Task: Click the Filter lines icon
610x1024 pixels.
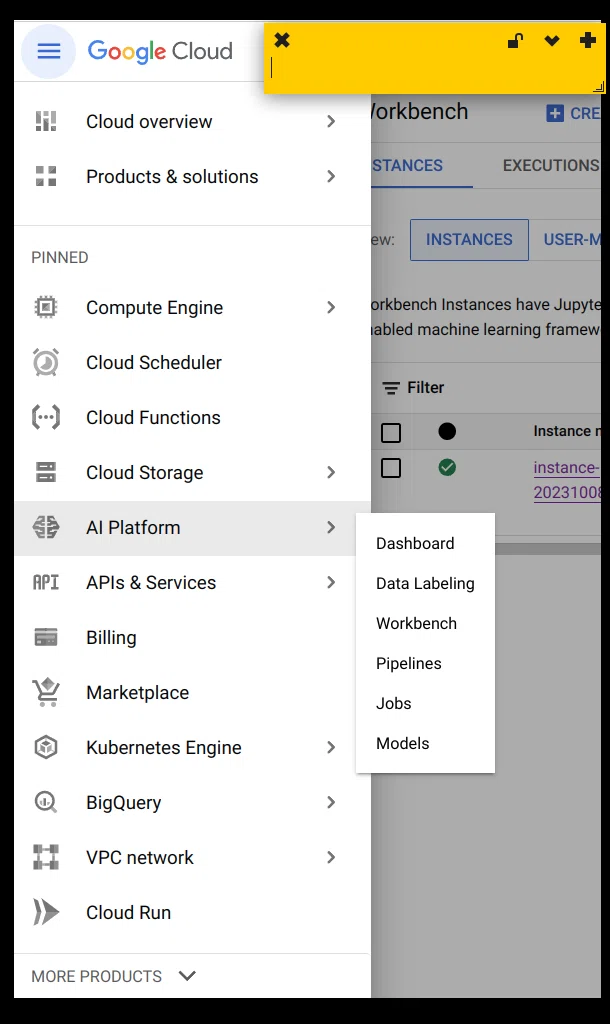Action: point(391,388)
